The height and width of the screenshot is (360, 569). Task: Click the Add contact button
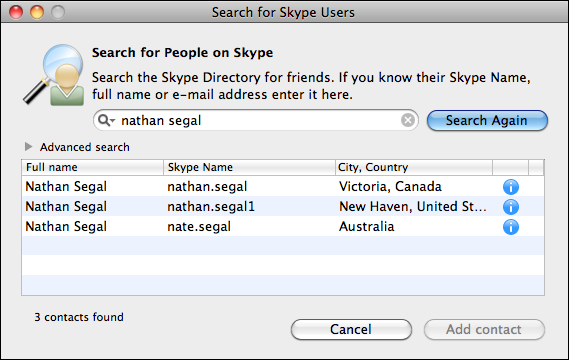pos(484,330)
